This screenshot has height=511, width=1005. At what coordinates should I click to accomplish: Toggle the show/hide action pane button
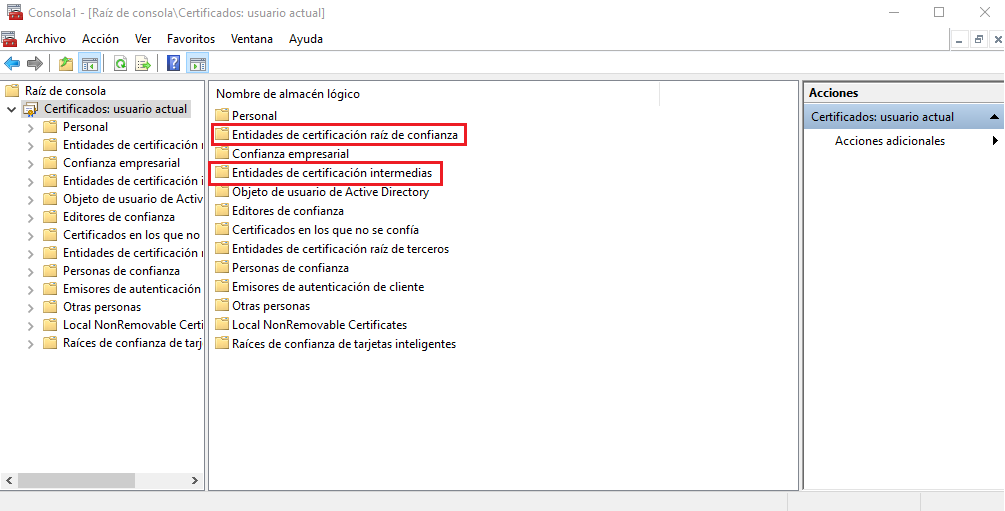pos(198,64)
